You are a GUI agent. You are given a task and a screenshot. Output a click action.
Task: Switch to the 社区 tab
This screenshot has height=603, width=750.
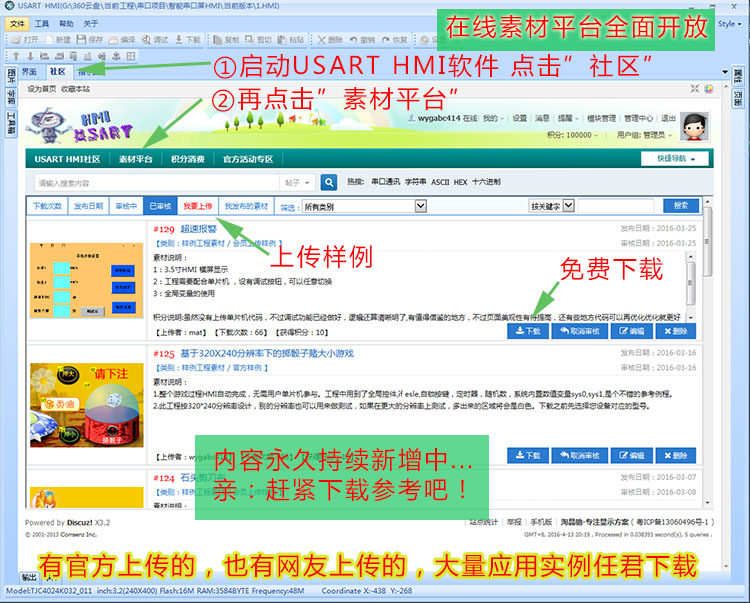click(x=57, y=72)
